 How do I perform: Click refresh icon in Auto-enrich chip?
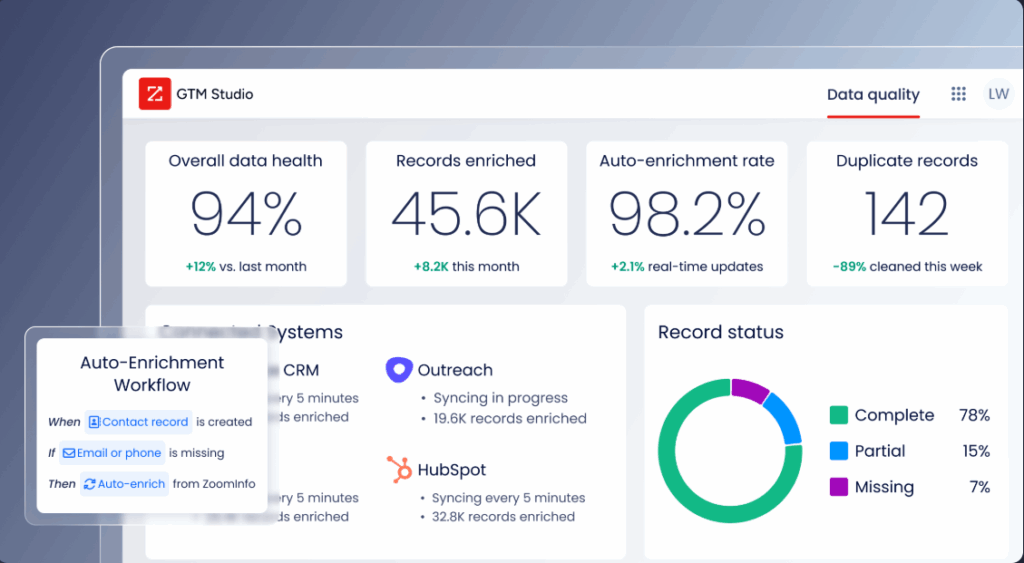[90, 484]
